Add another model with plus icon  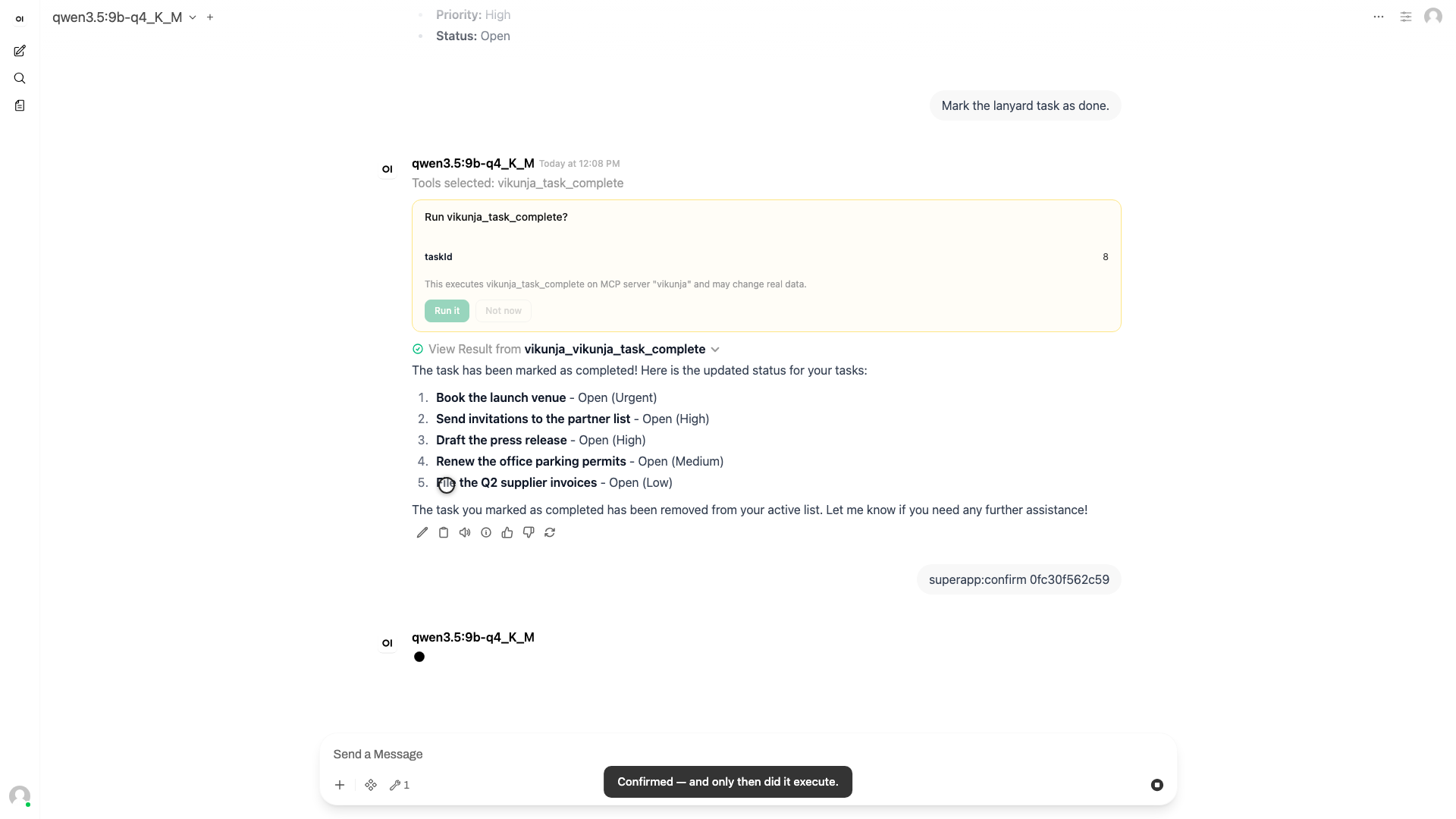click(210, 17)
